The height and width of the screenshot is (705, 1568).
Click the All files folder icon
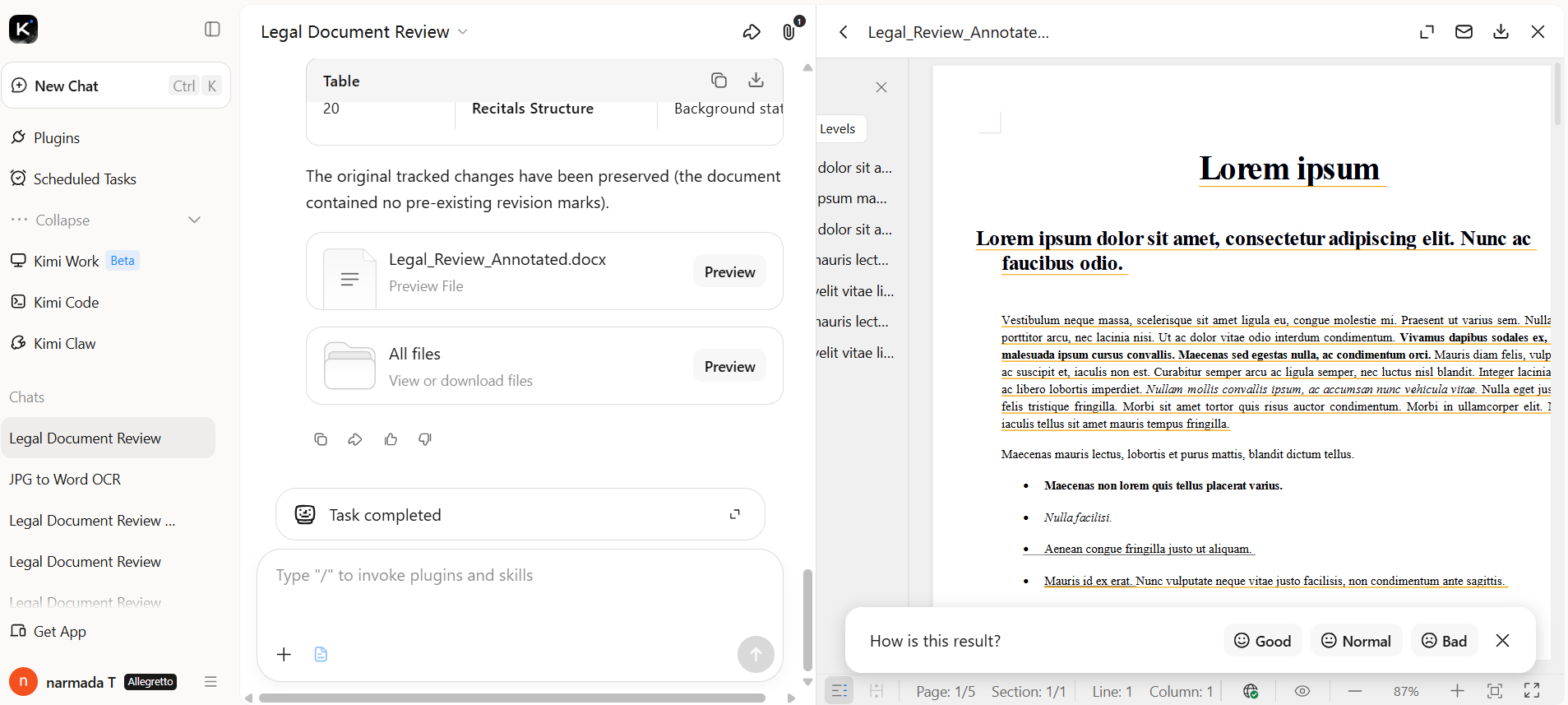coord(349,365)
